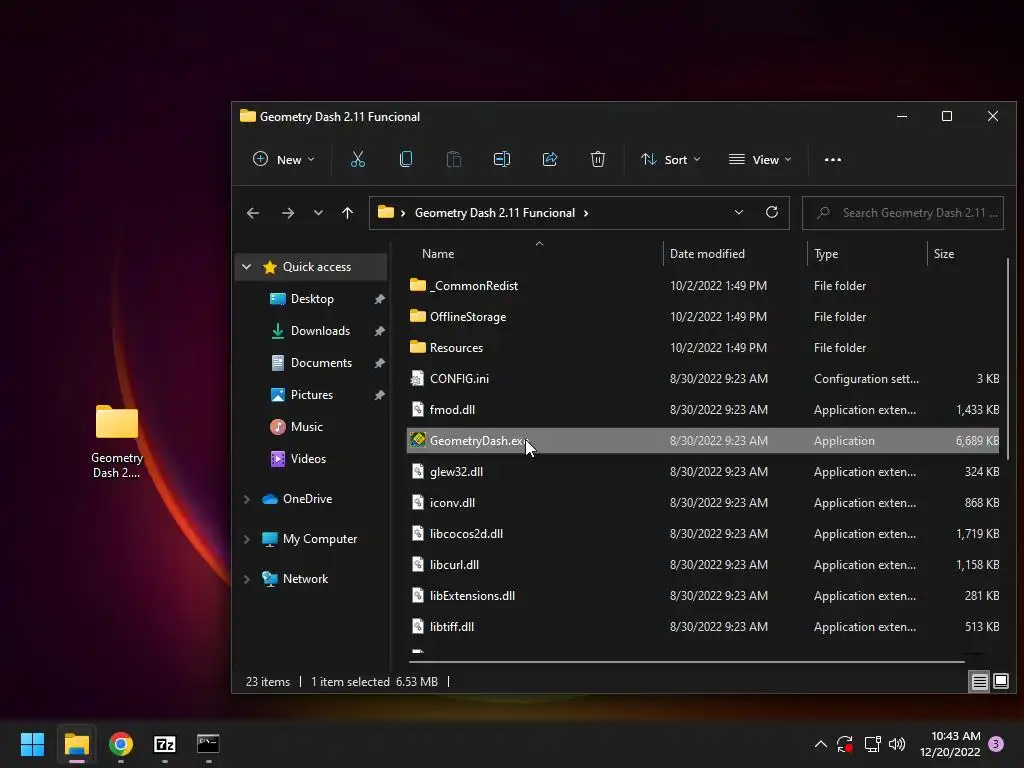Open Videos in the sidebar
Image resolution: width=1024 pixels, height=768 pixels.
click(308, 458)
